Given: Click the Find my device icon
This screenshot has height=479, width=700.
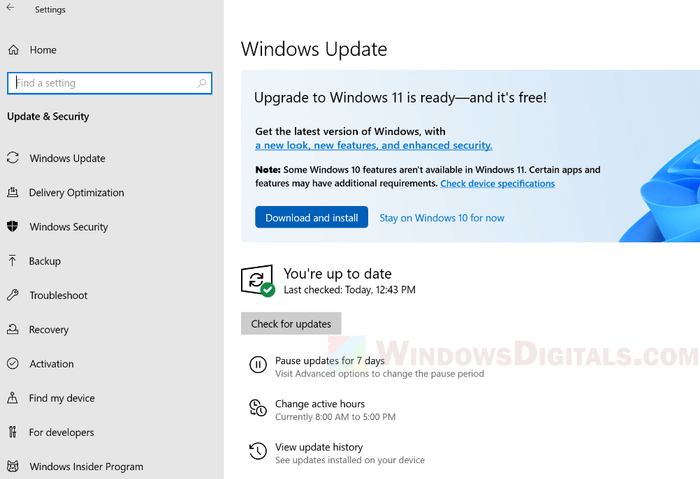Looking at the screenshot, I should point(12,397).
